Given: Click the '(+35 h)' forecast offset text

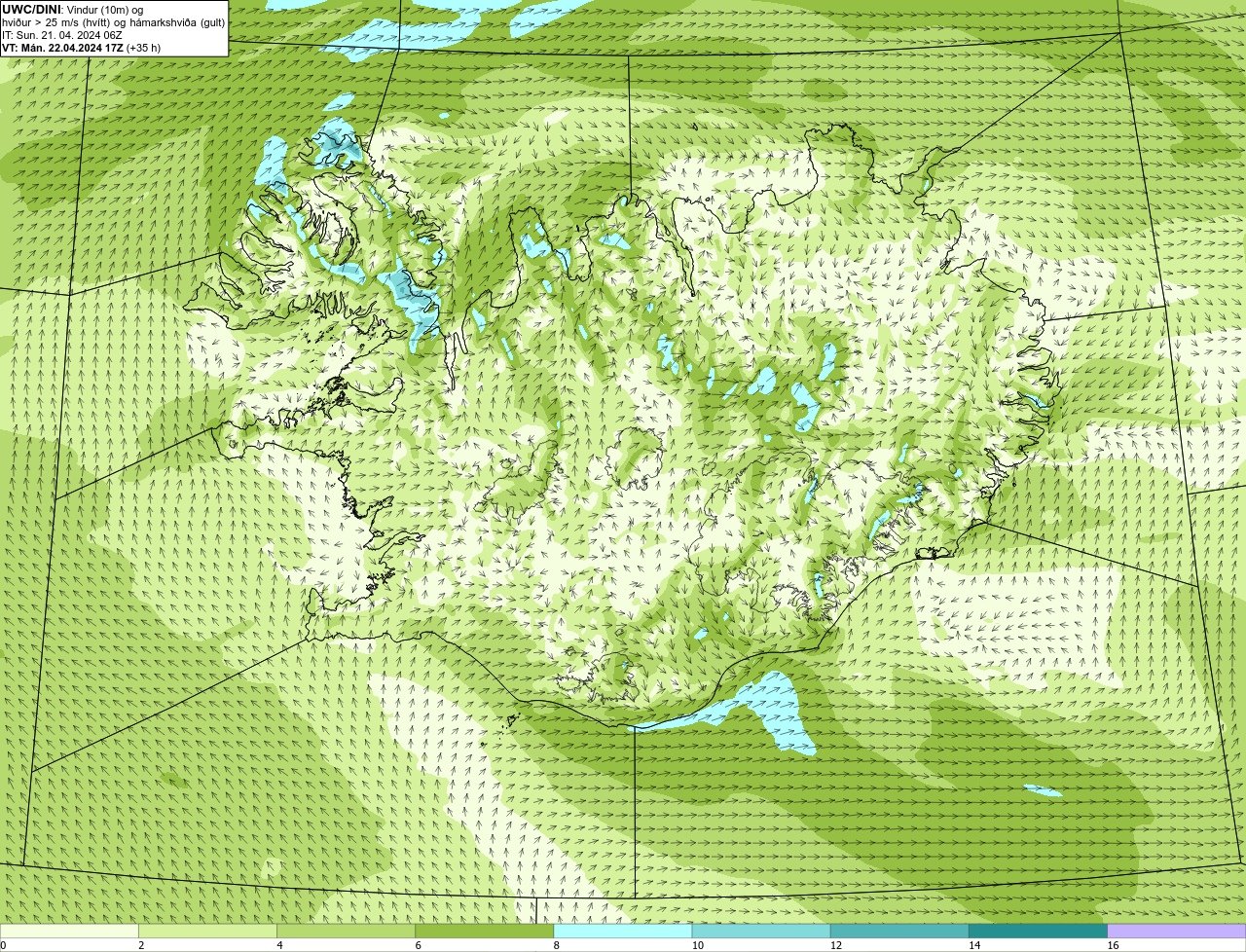Looking at the screenshot, I should click(144, 48).
